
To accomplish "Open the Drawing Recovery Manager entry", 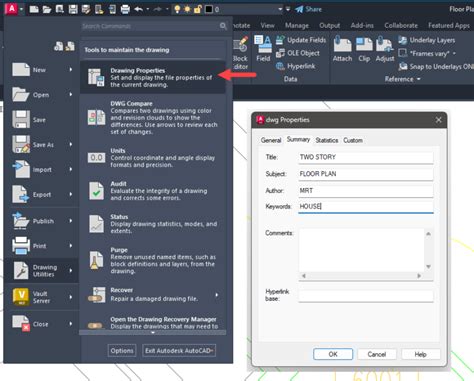I will (153, 323).
